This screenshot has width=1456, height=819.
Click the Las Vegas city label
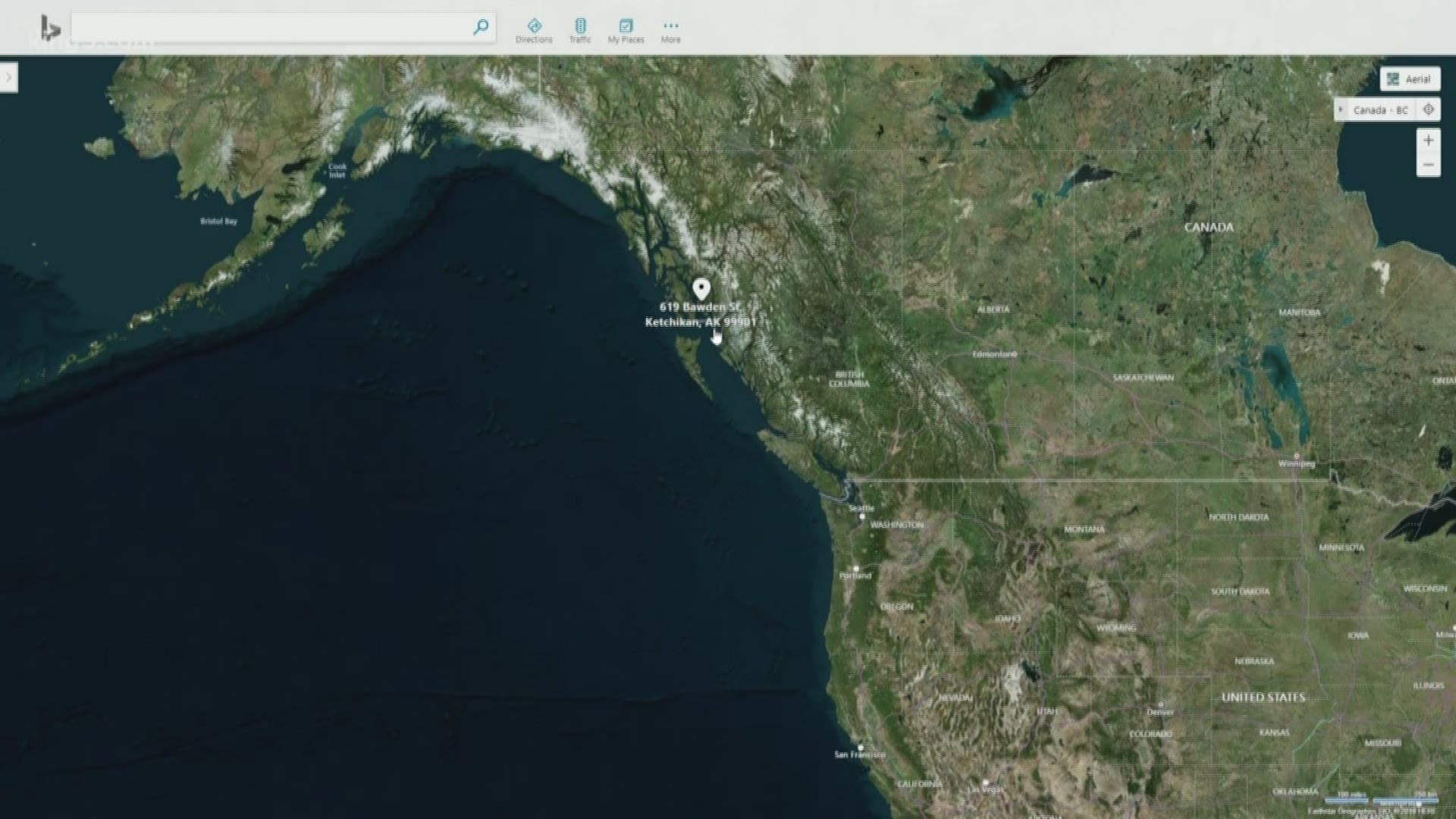[985, 789]
